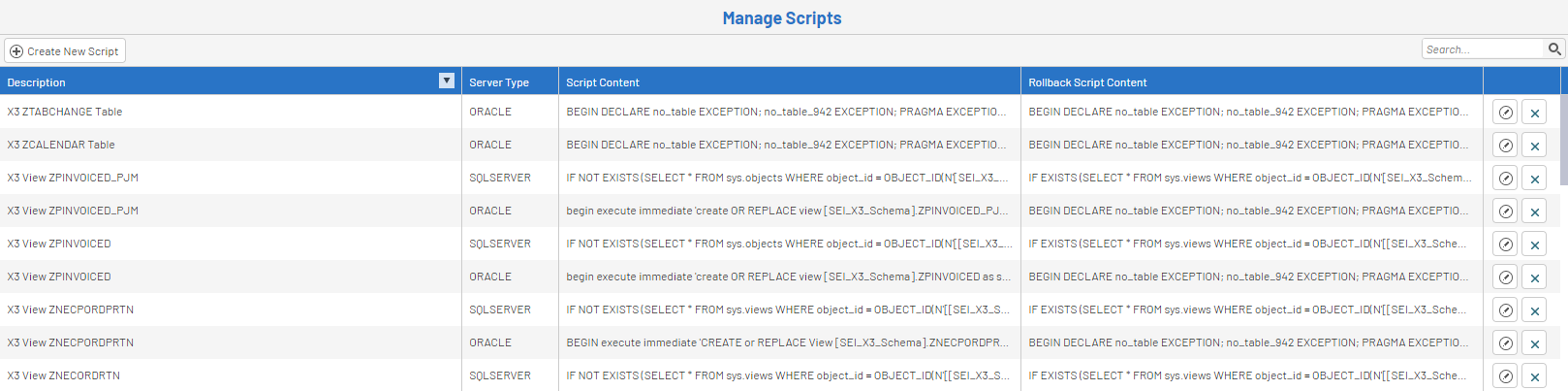Delete the X3 ZCALENDAR Table script
Viewport: 1568px width, 391px height.
pyautogui.click(x=1534, y=146)
